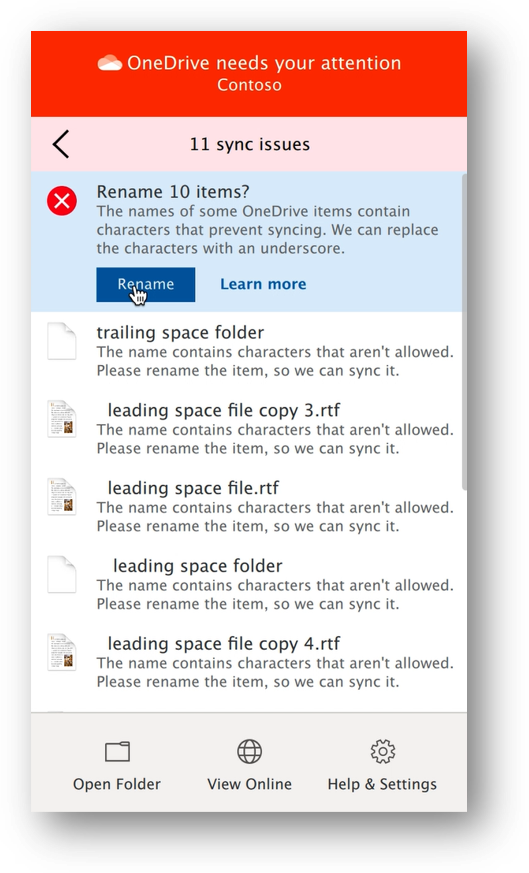The image size is (529, 873).
Task: Click the '11 sync issues' heading
Action: (x=249, y=144)
